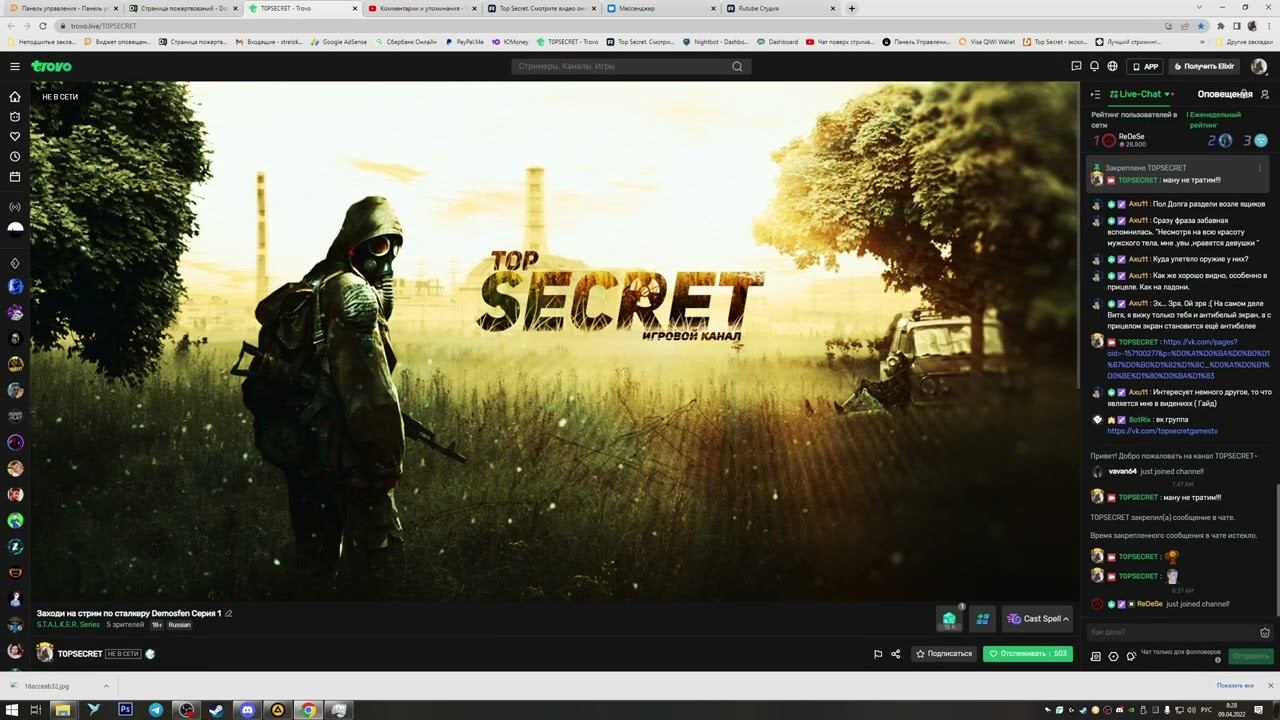Viewport: 1280px width, 720px height.
Task: Switch to the Комментарии и упоминания tab
Action: (423, 8)
